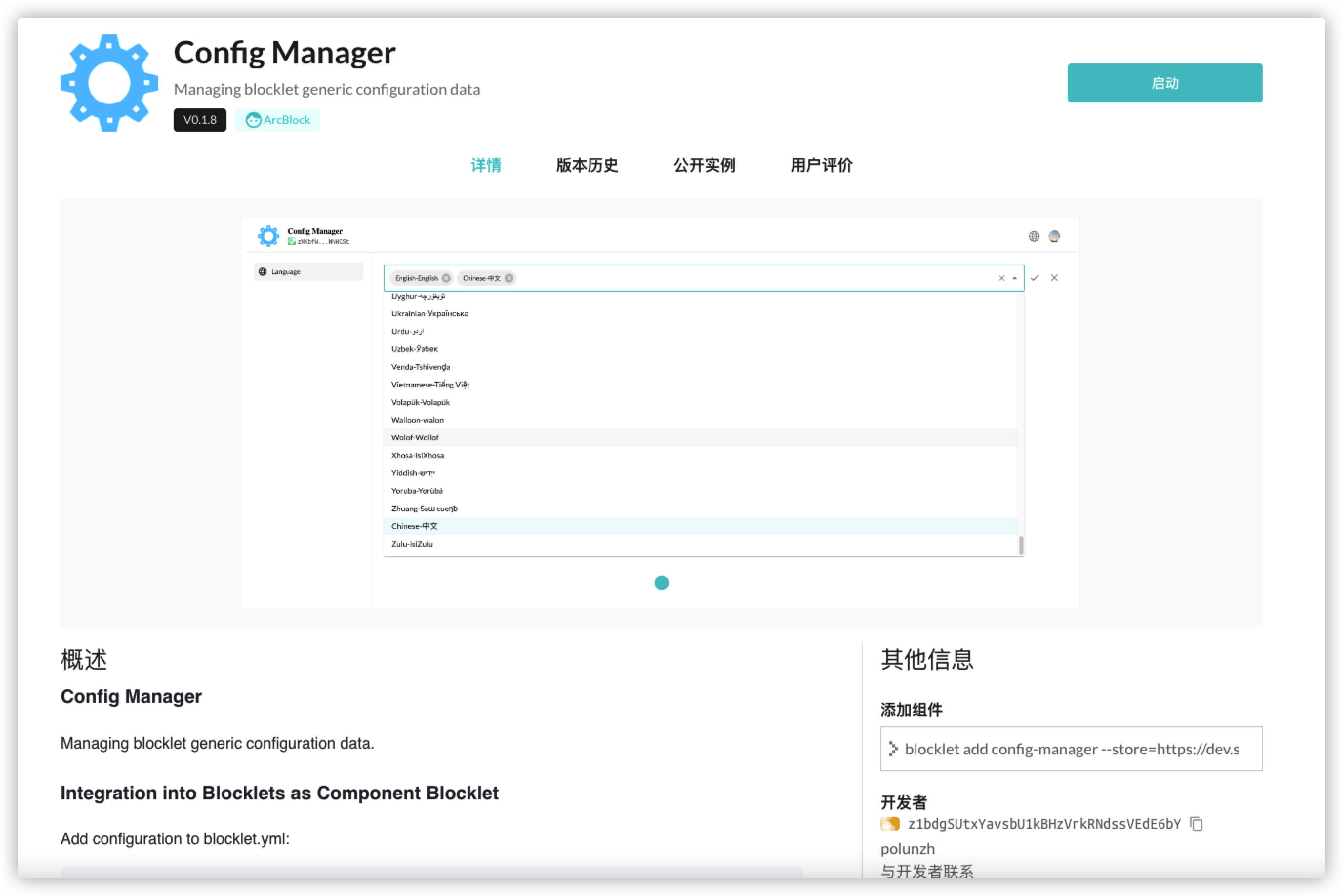Viewport: 1343px width, 896px height.
Task: Switch to the 版本历史 tab
Action: pos(587,165)
